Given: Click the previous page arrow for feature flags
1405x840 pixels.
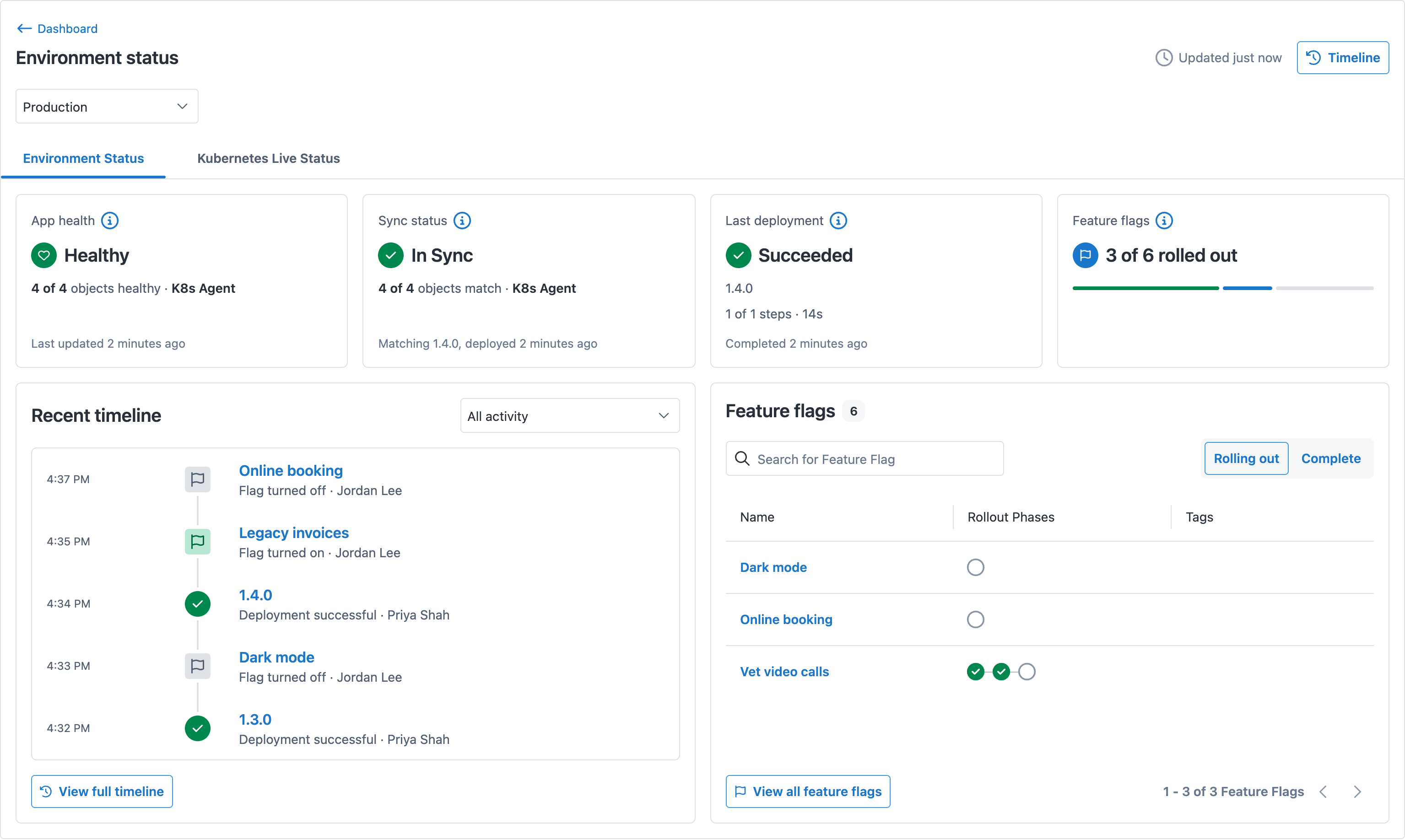Looking at the screenshot, I should click(1324, 792).
